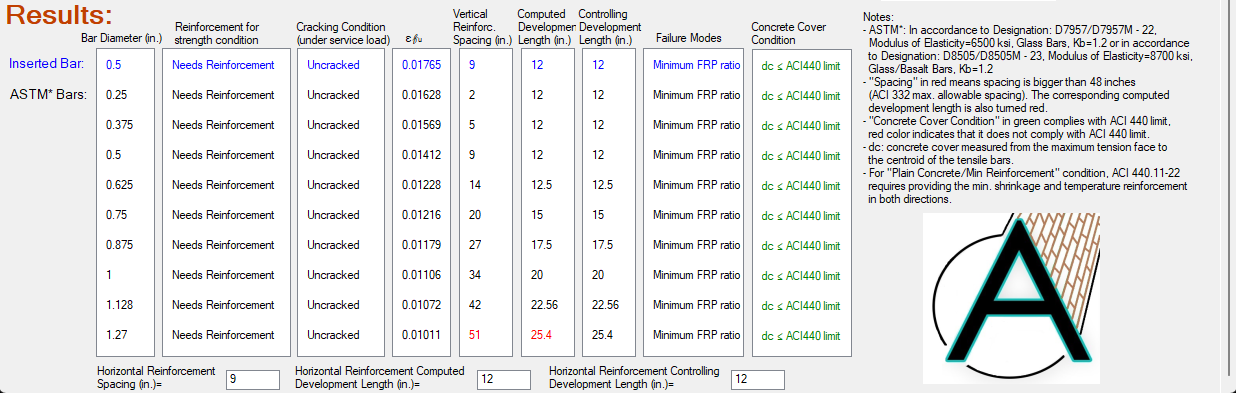The height and width of the screenshot is (393, 1236).
Task: Click the 0.01765 strain value for inserted bar
Action: click(x=421, y=65)
